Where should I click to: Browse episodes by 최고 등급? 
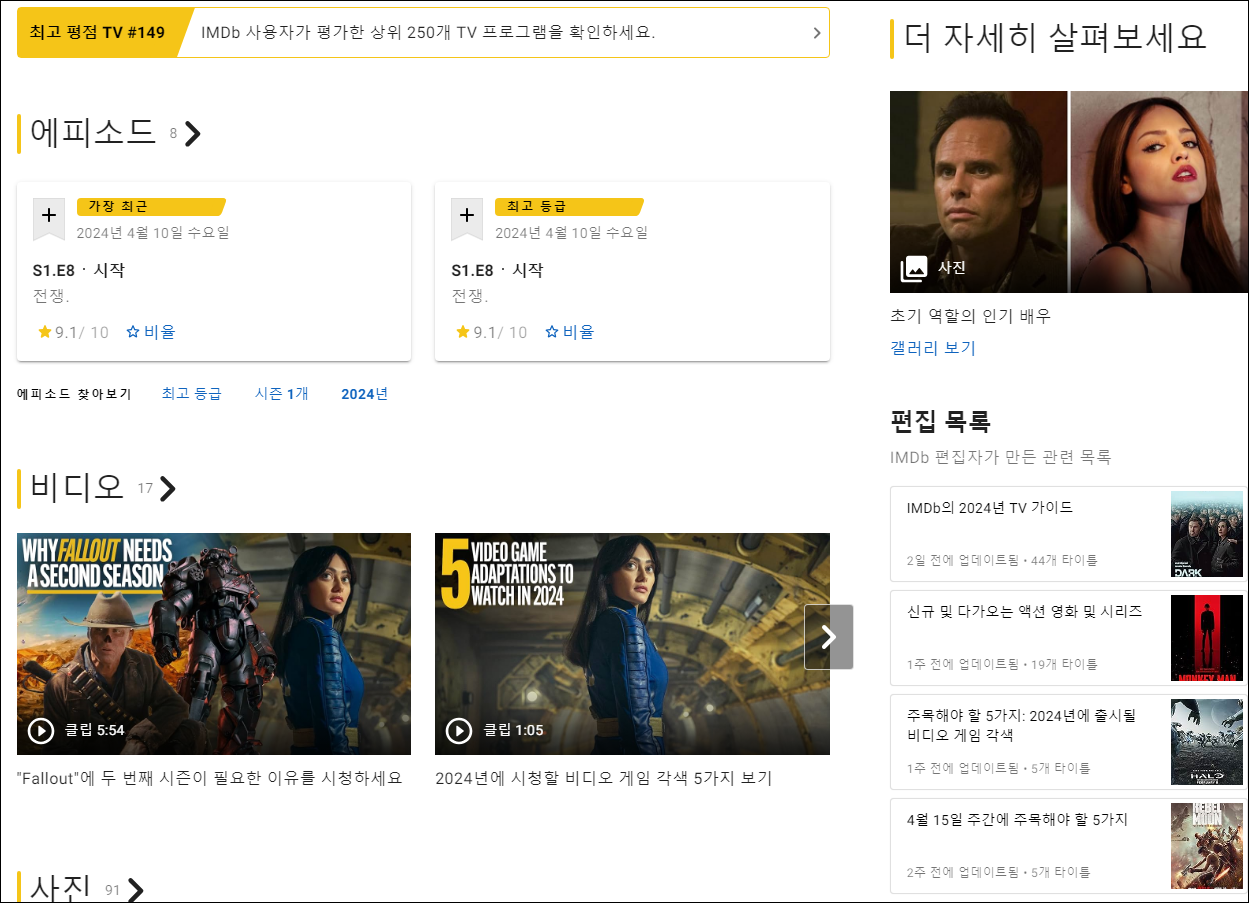pos(192,394)
